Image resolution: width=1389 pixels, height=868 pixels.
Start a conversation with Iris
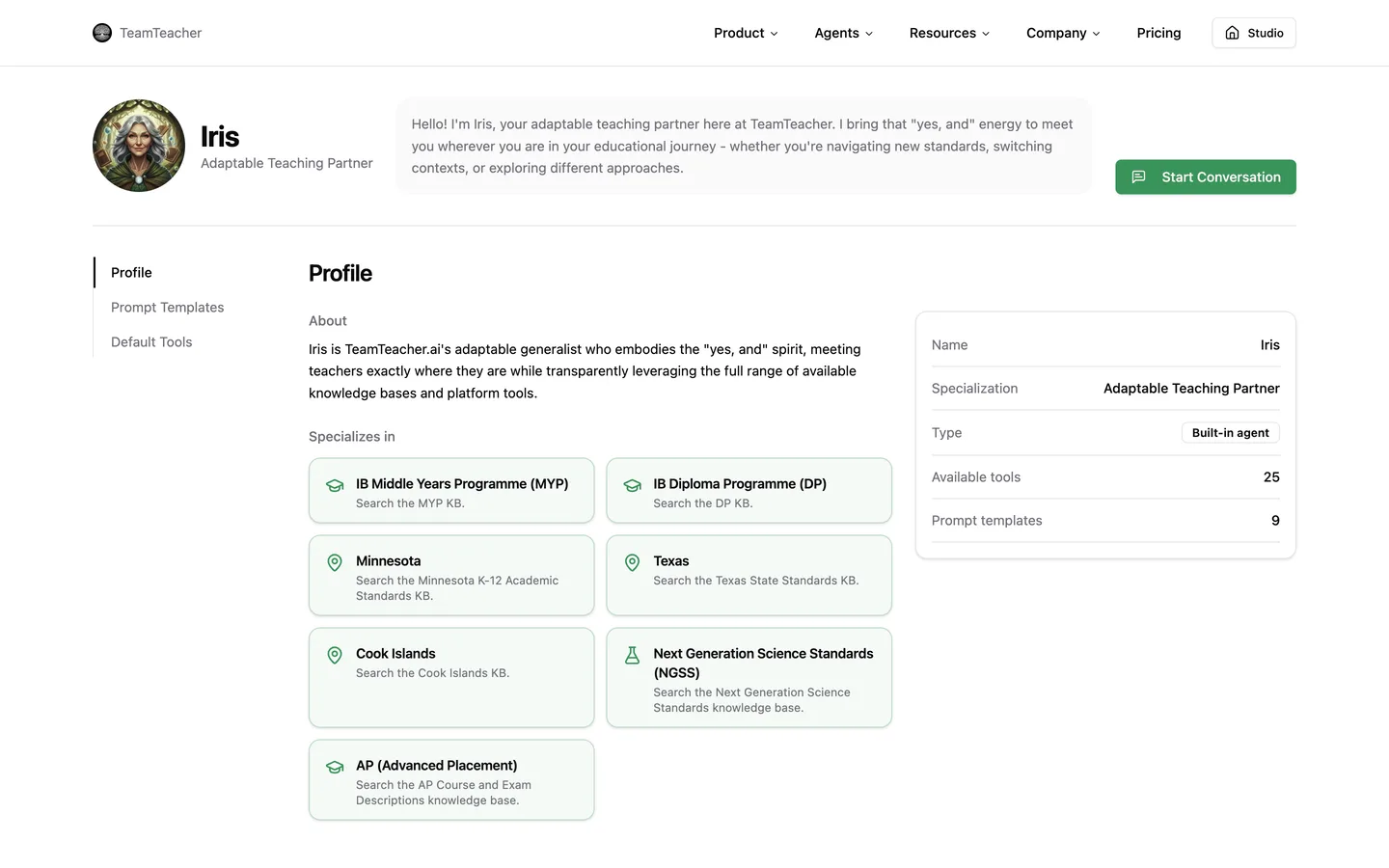click(x=1206, y=177)
